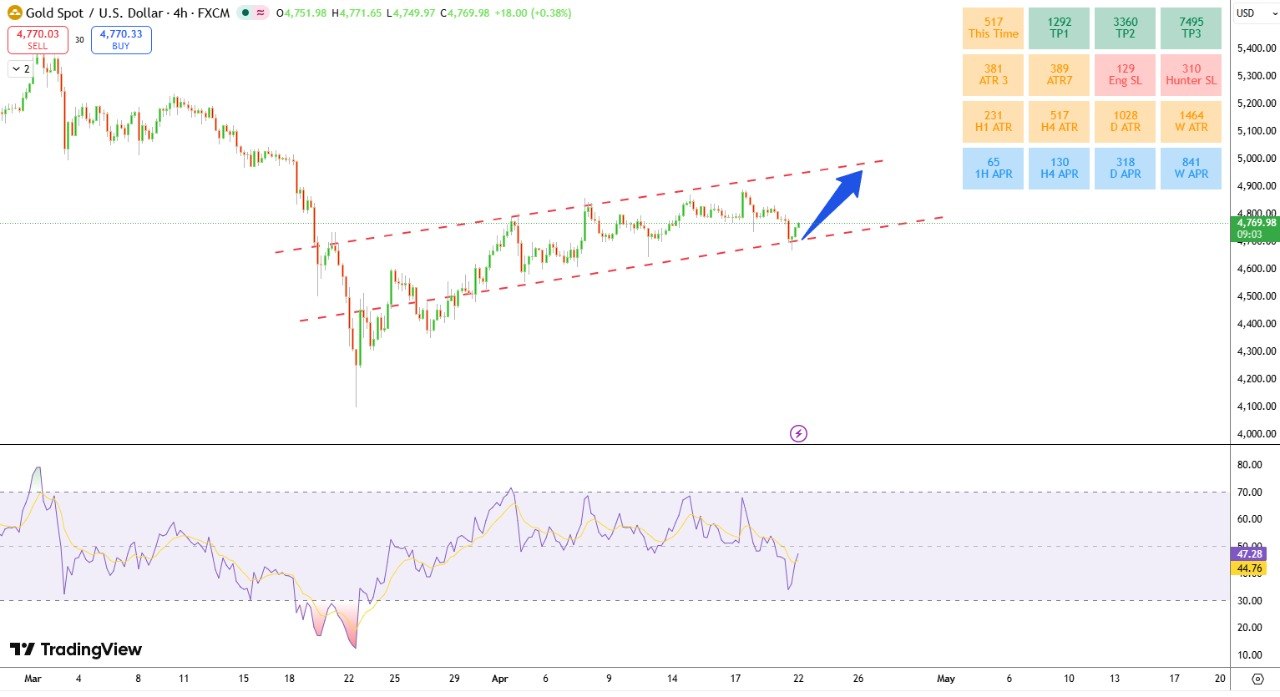Click the blue upward arrow drawing
The image size is (1280, 697).
tap(832, 205)
